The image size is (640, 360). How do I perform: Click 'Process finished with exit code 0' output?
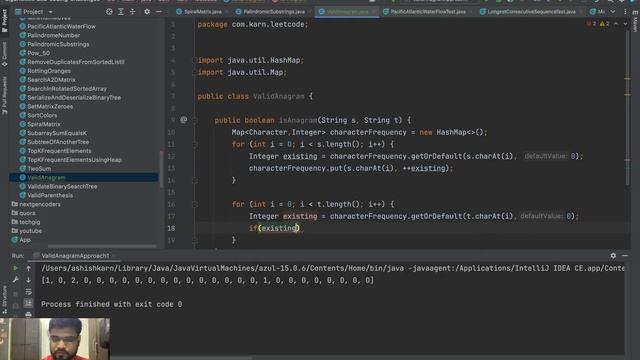point(111,304)
